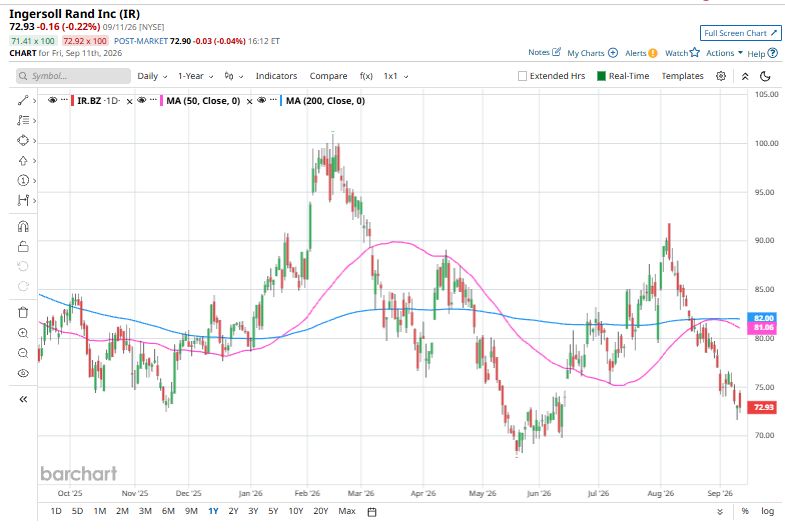Hide the MA (50, Close, 0) indicator eye
This screenshot has width=785, height=532.
tap(142, 101)
